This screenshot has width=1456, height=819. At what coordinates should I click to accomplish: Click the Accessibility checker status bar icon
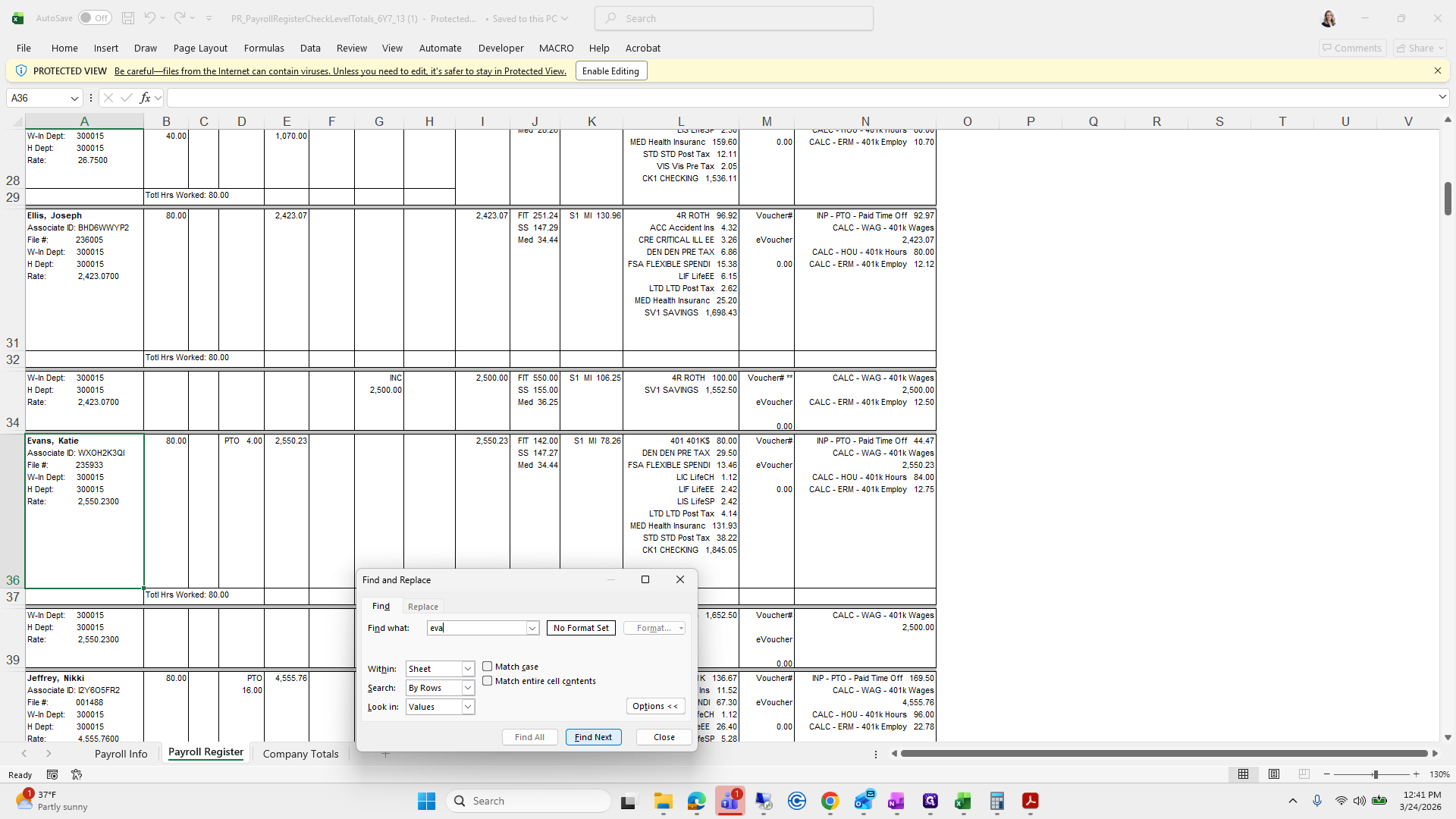click(x=77, y=774)
